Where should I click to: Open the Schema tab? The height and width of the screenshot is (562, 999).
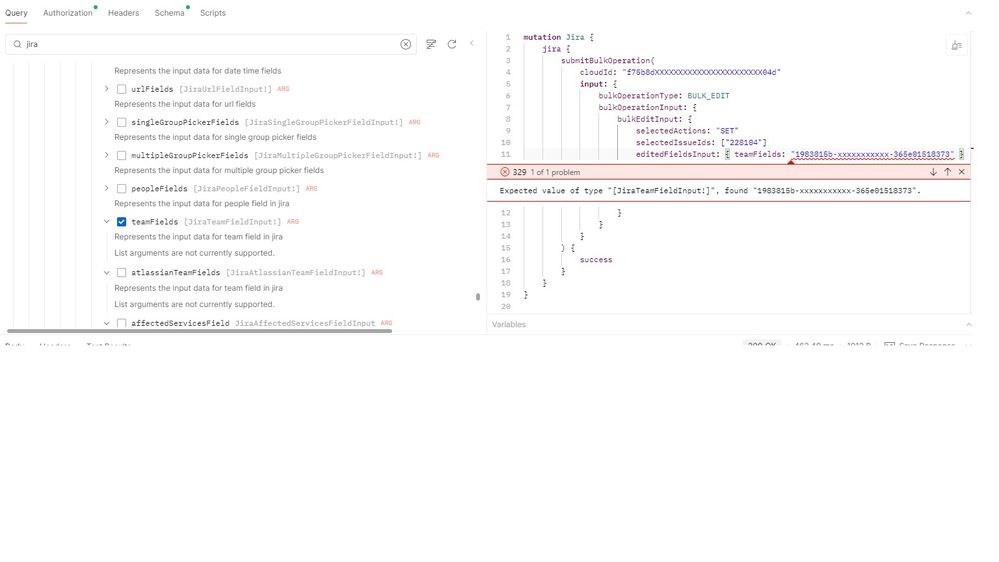click(169, 13)
